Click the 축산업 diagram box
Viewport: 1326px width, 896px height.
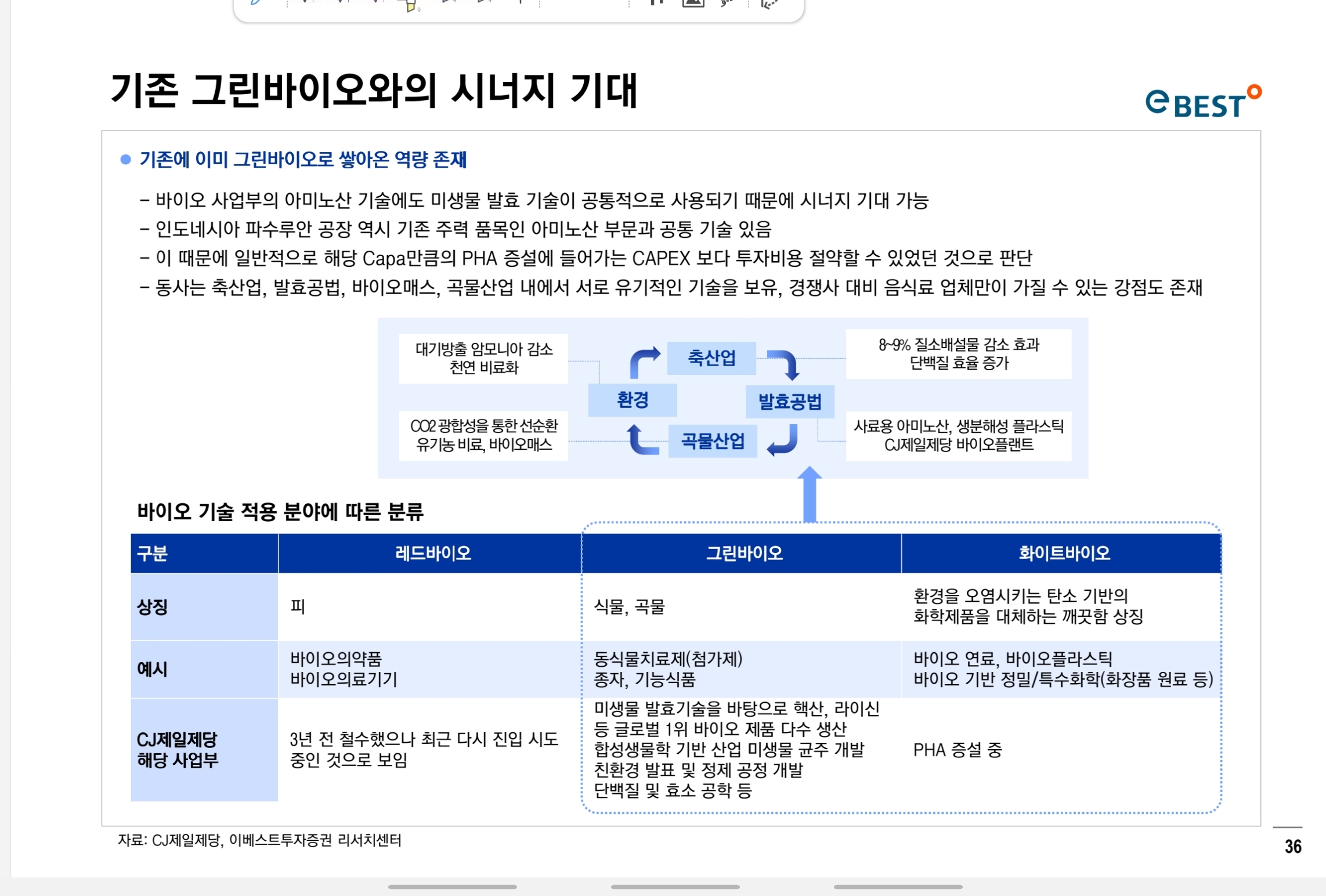coord(711,357)
